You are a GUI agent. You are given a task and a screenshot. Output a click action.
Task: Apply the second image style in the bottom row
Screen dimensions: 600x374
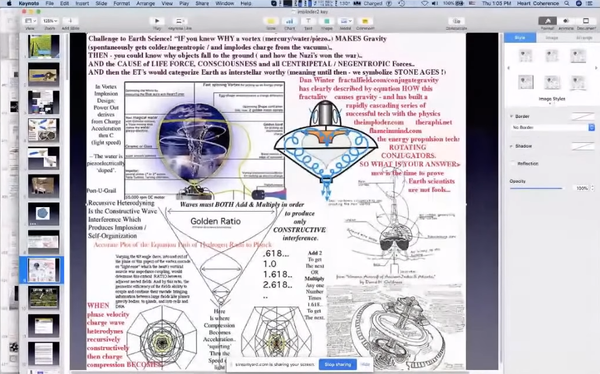[x=552, y=82]
